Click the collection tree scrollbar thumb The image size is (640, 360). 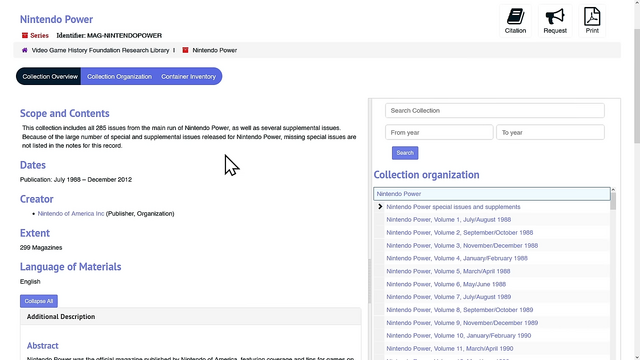tap(613, 201)
